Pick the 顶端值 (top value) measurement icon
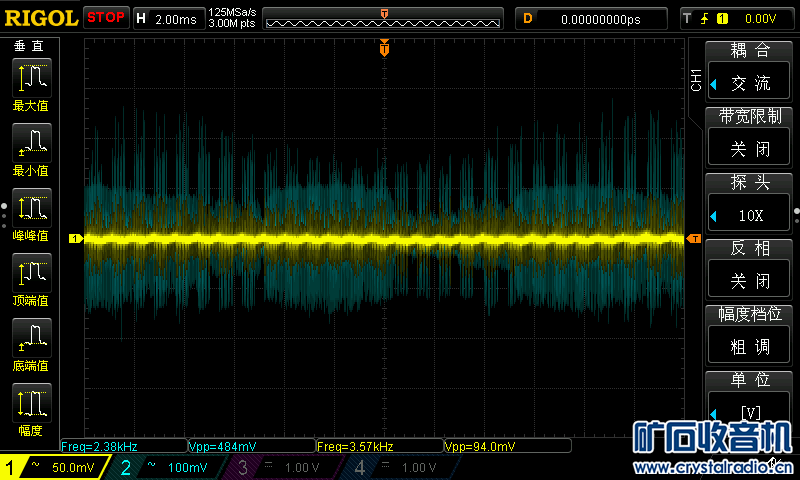The image size is (800, 480). 31,273
